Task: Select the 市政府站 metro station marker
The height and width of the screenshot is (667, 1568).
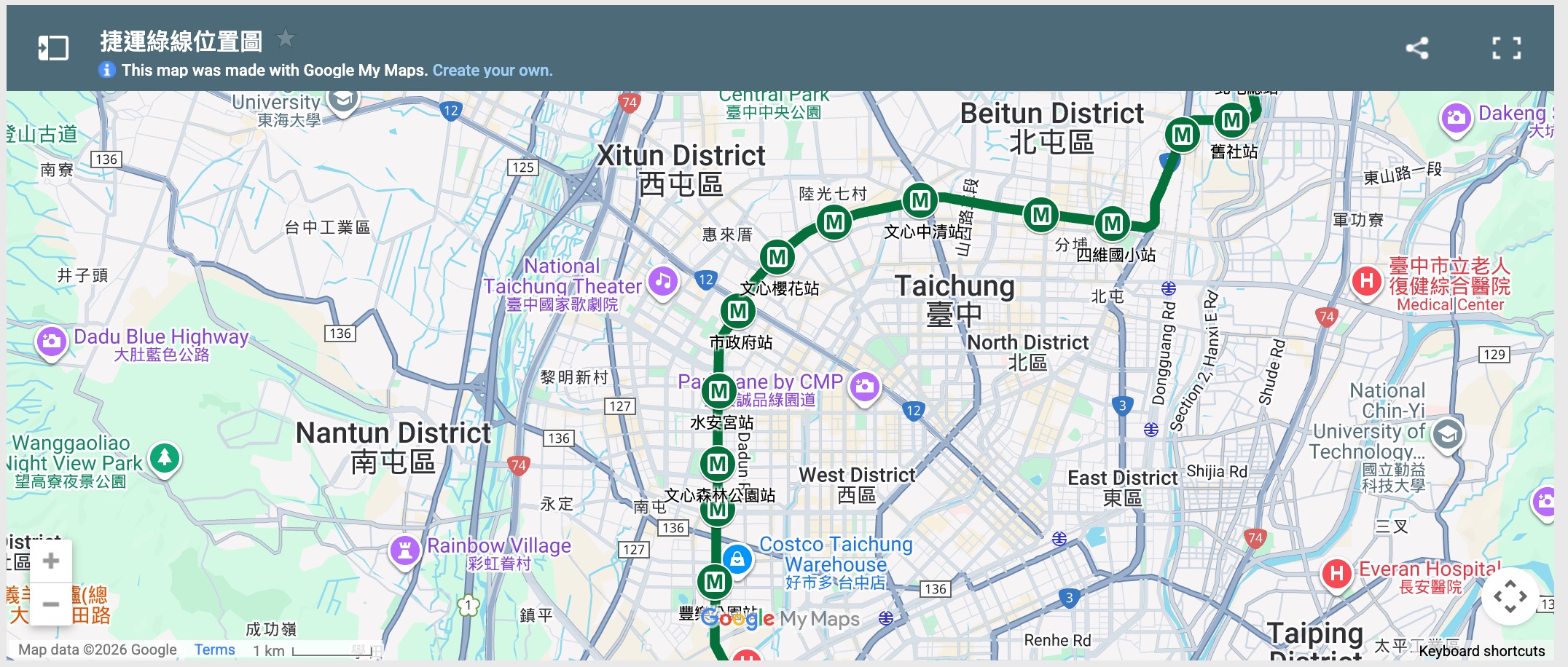Action: point(737,312)
